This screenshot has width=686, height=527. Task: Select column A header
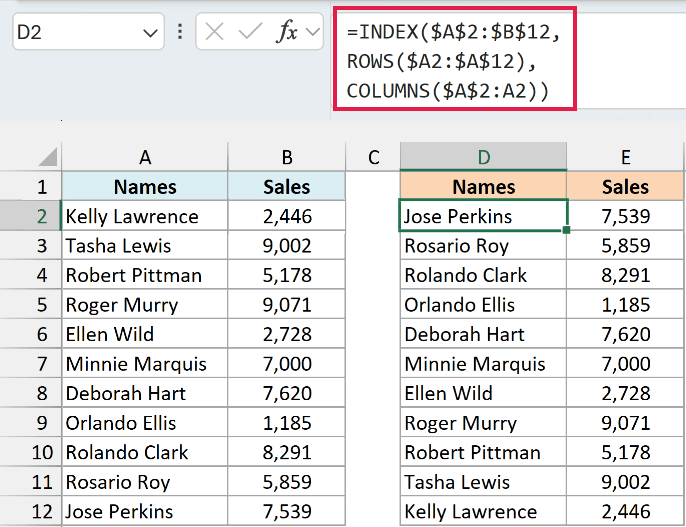click(145, 157)
